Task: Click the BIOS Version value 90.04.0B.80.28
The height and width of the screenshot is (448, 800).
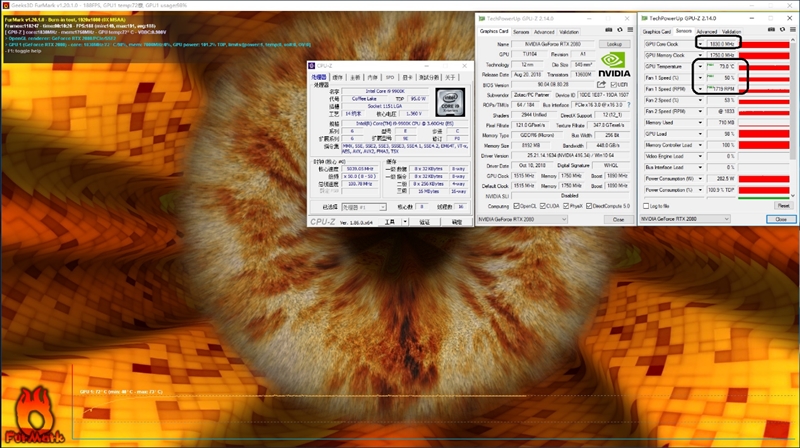Action: tap(553, 85)
